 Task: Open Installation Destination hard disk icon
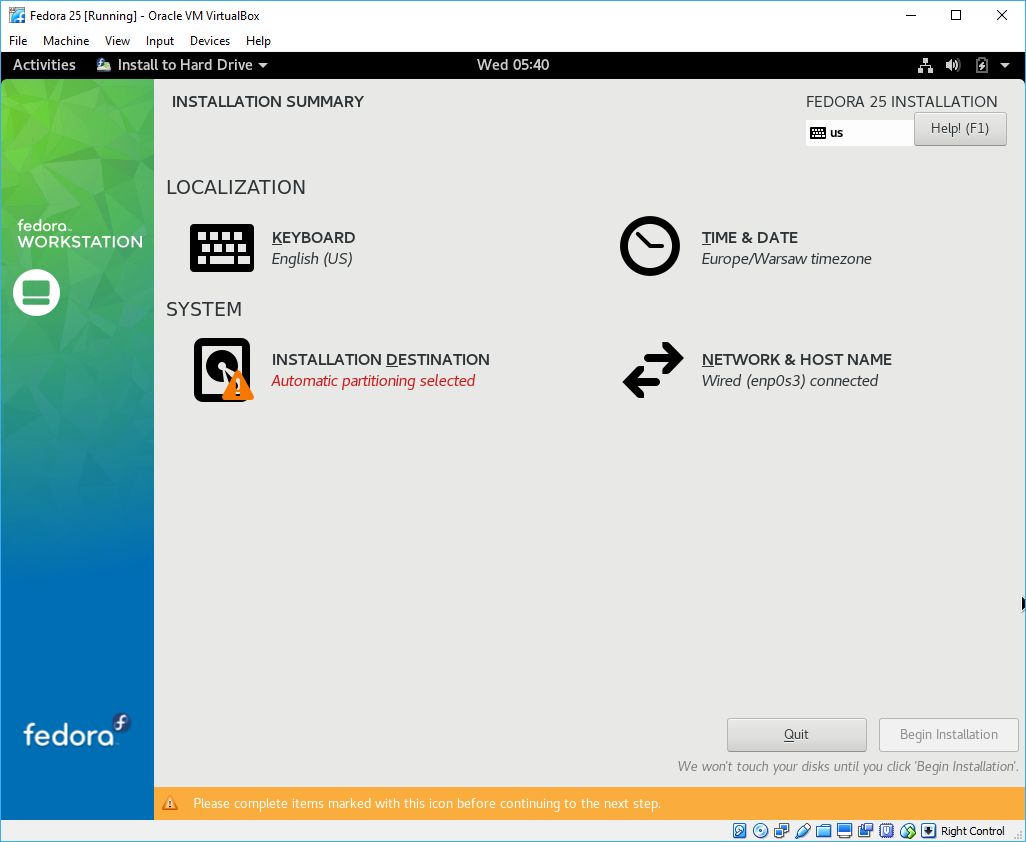point(223,370)
